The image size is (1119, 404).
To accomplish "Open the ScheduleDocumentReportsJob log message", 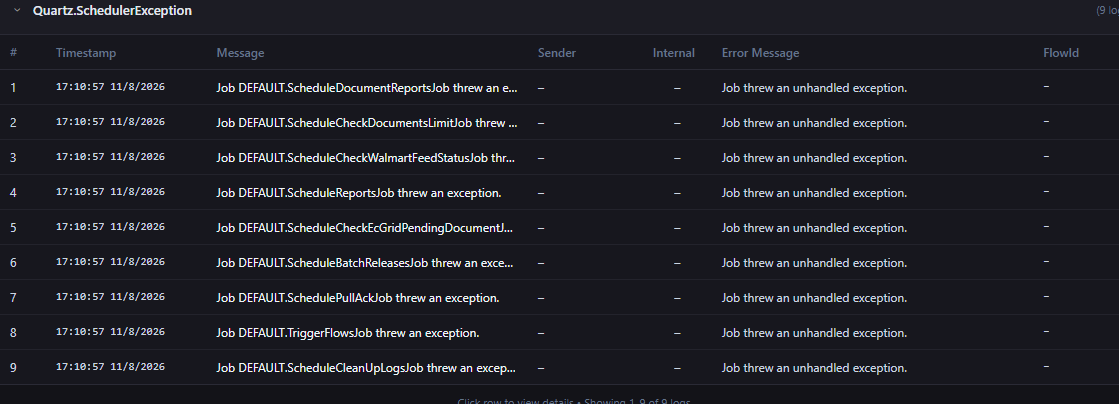I will (x=367, y=88).
